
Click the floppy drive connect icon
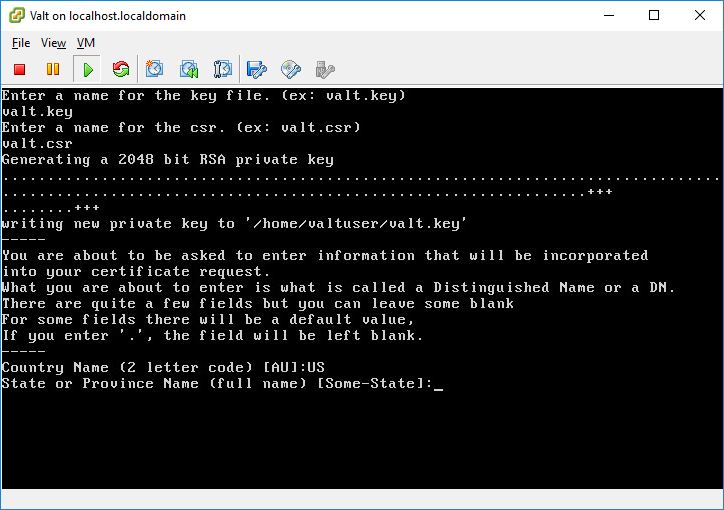point(257,69)
